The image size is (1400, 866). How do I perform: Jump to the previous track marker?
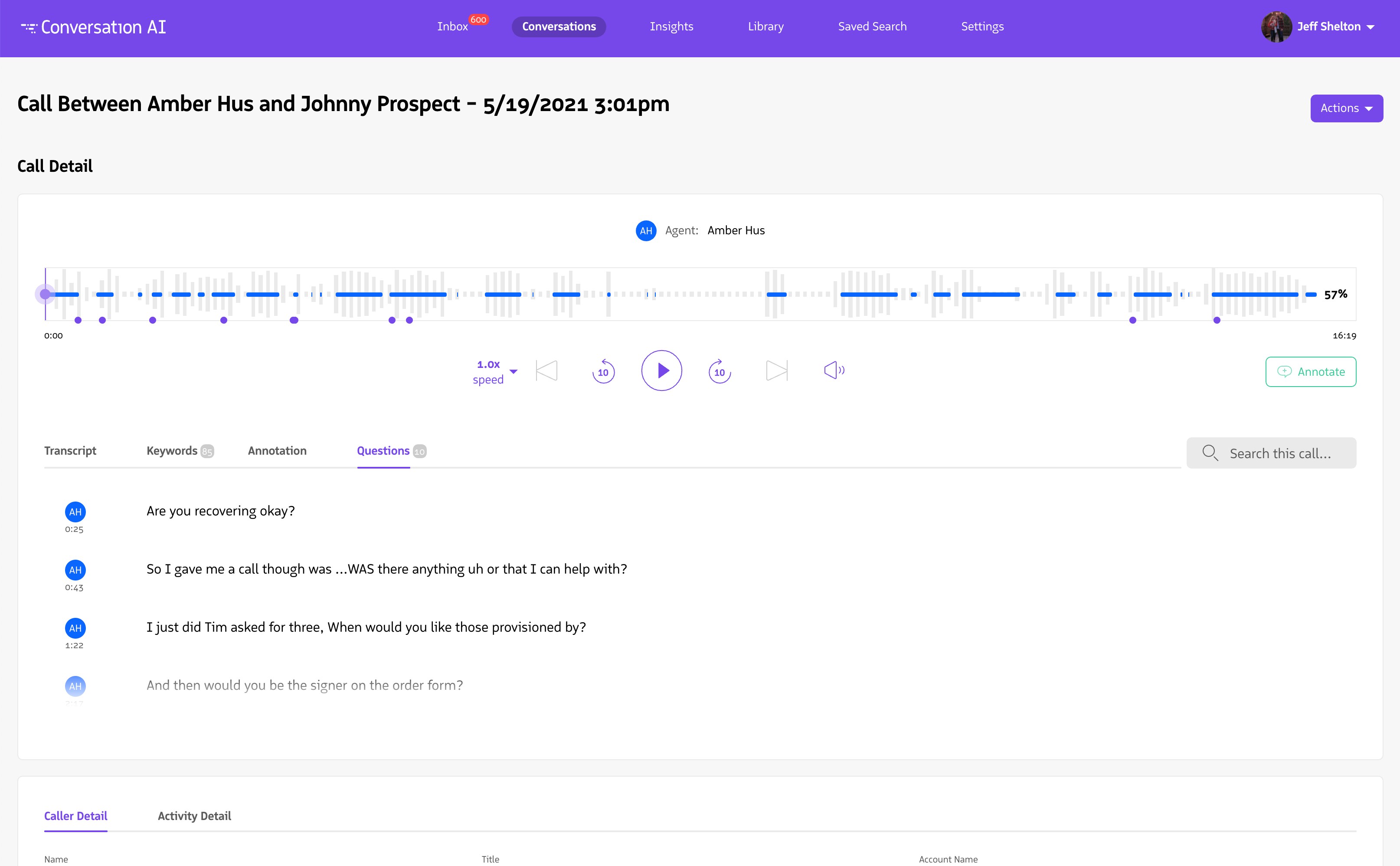click(x=546, y=371)
